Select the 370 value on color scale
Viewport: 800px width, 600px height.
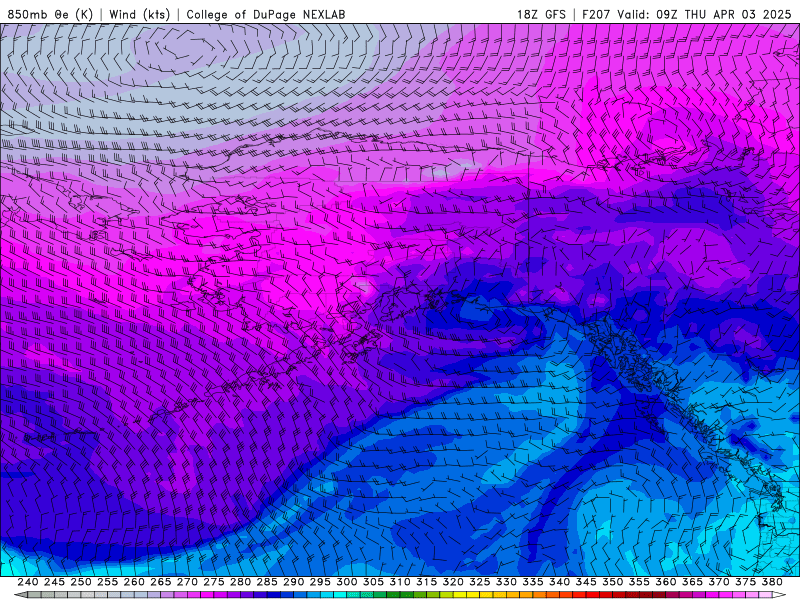pyautogui.click(x=718, y=582)
